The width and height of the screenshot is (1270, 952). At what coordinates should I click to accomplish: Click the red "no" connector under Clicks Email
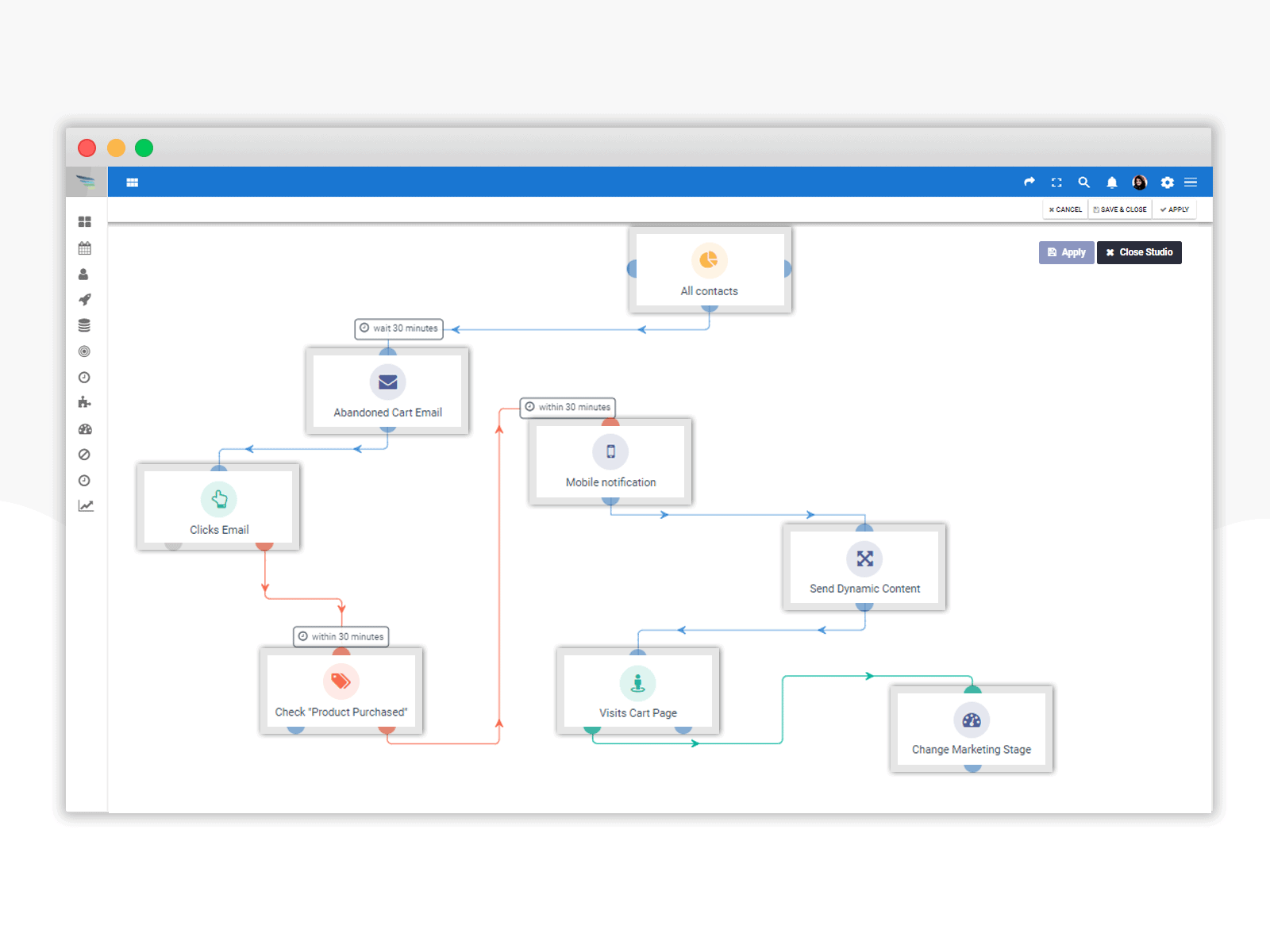(264, 546)
